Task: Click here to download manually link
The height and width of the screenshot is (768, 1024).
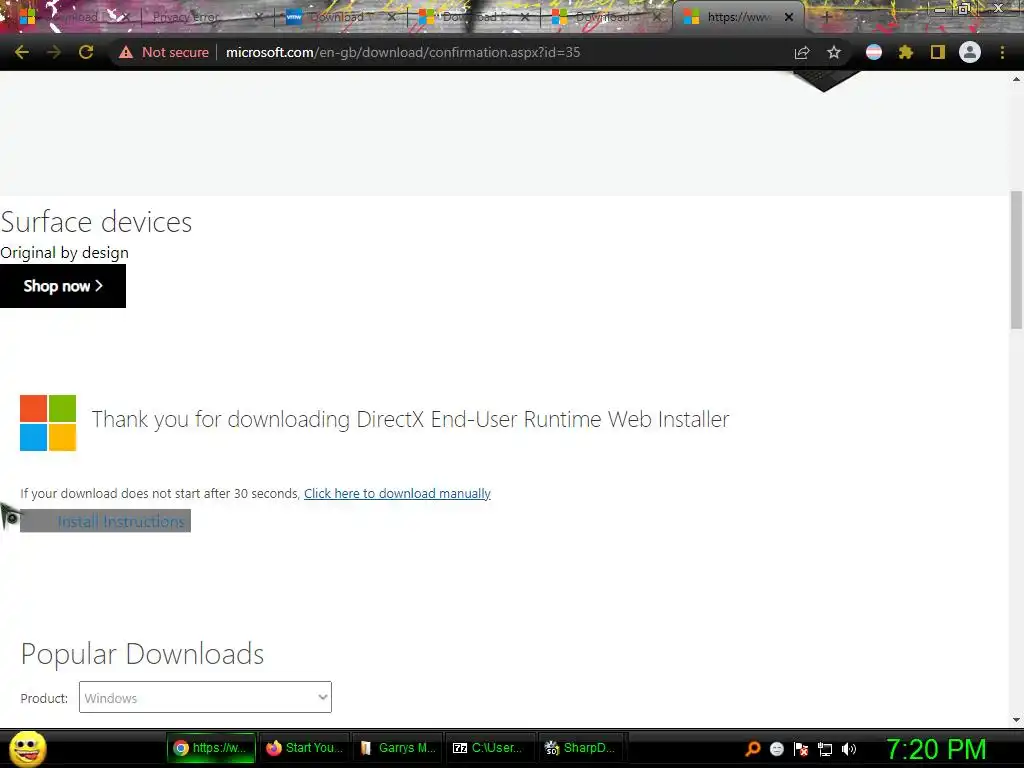Action: coord(397,494)
